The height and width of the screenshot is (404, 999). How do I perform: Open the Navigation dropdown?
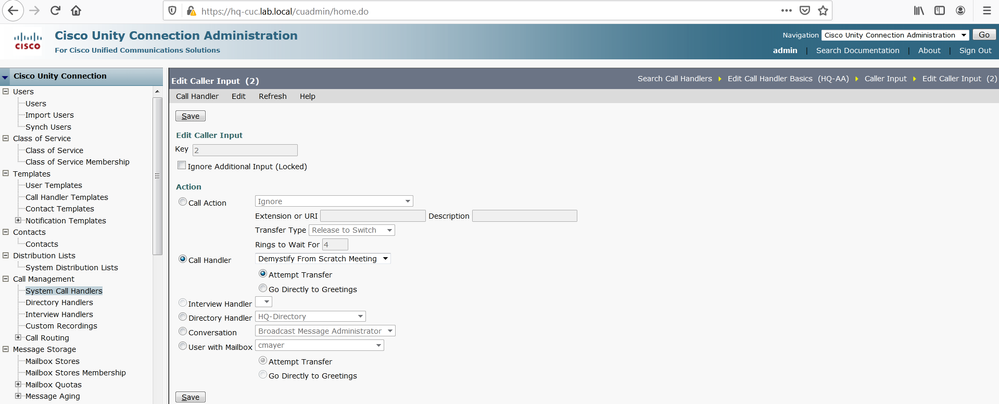pos(895,35)
